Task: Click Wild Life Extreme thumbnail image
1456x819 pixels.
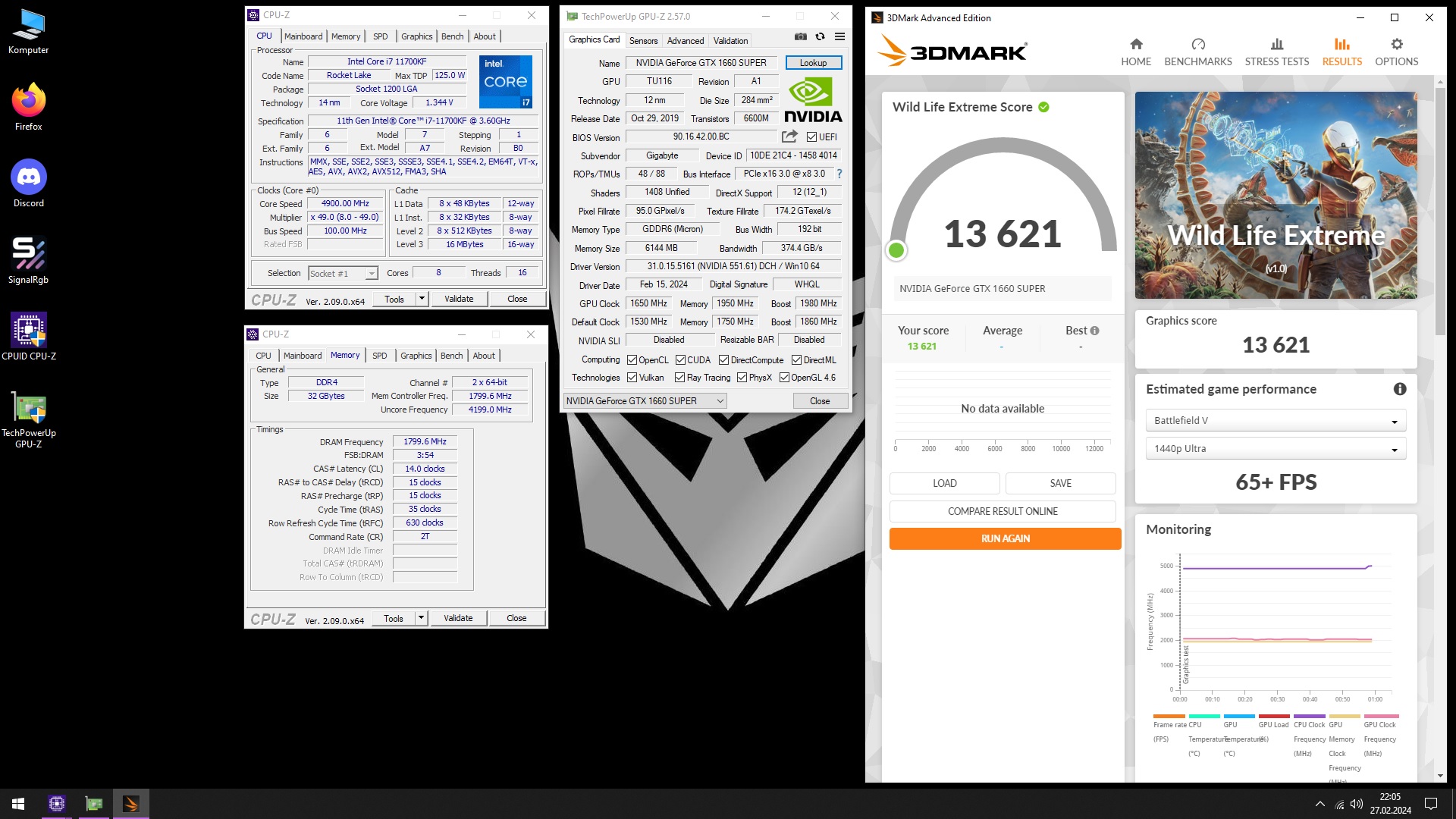Action: click(x=1276, y=196)
